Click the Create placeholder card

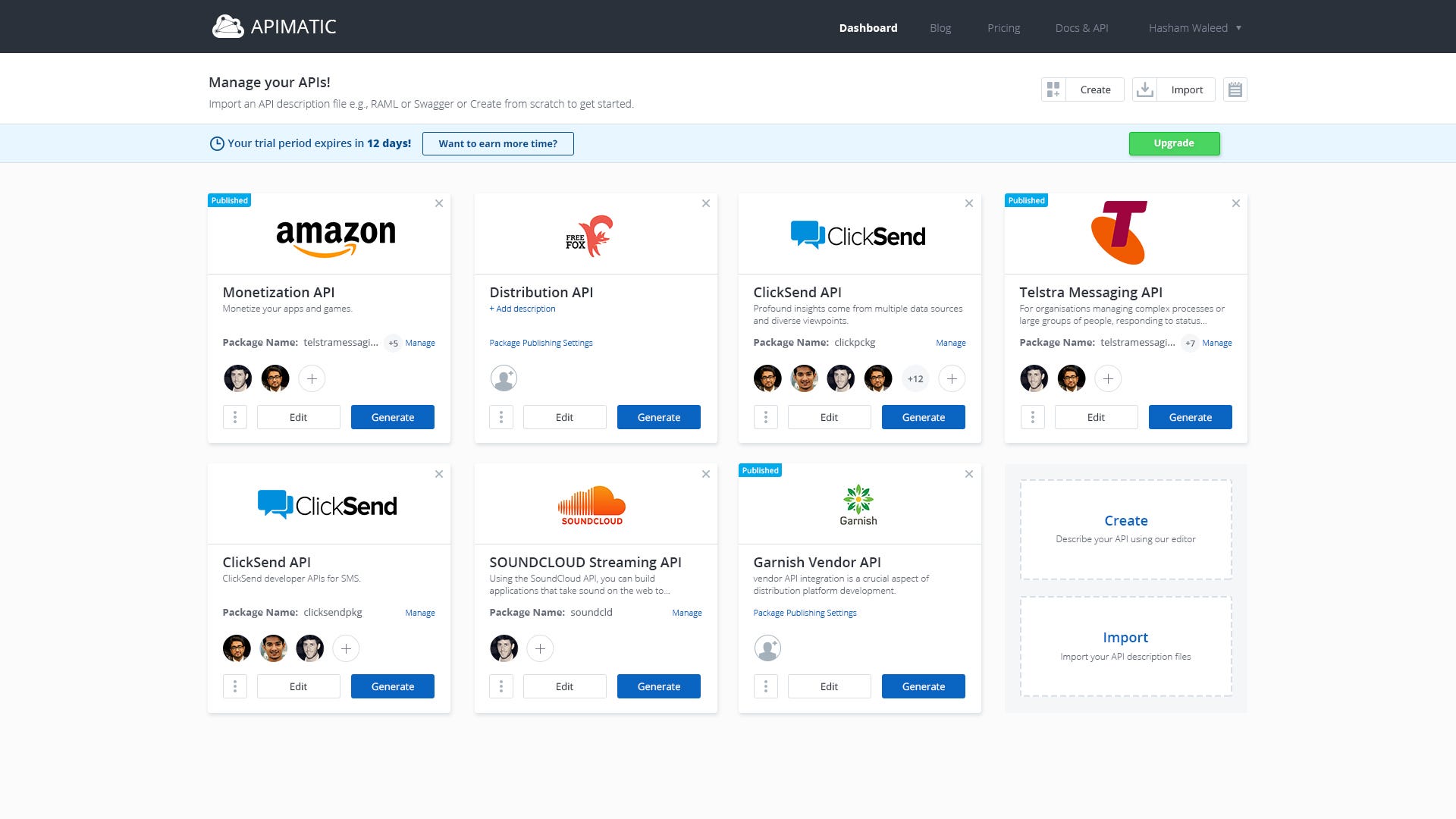[x=1125, y=529]
